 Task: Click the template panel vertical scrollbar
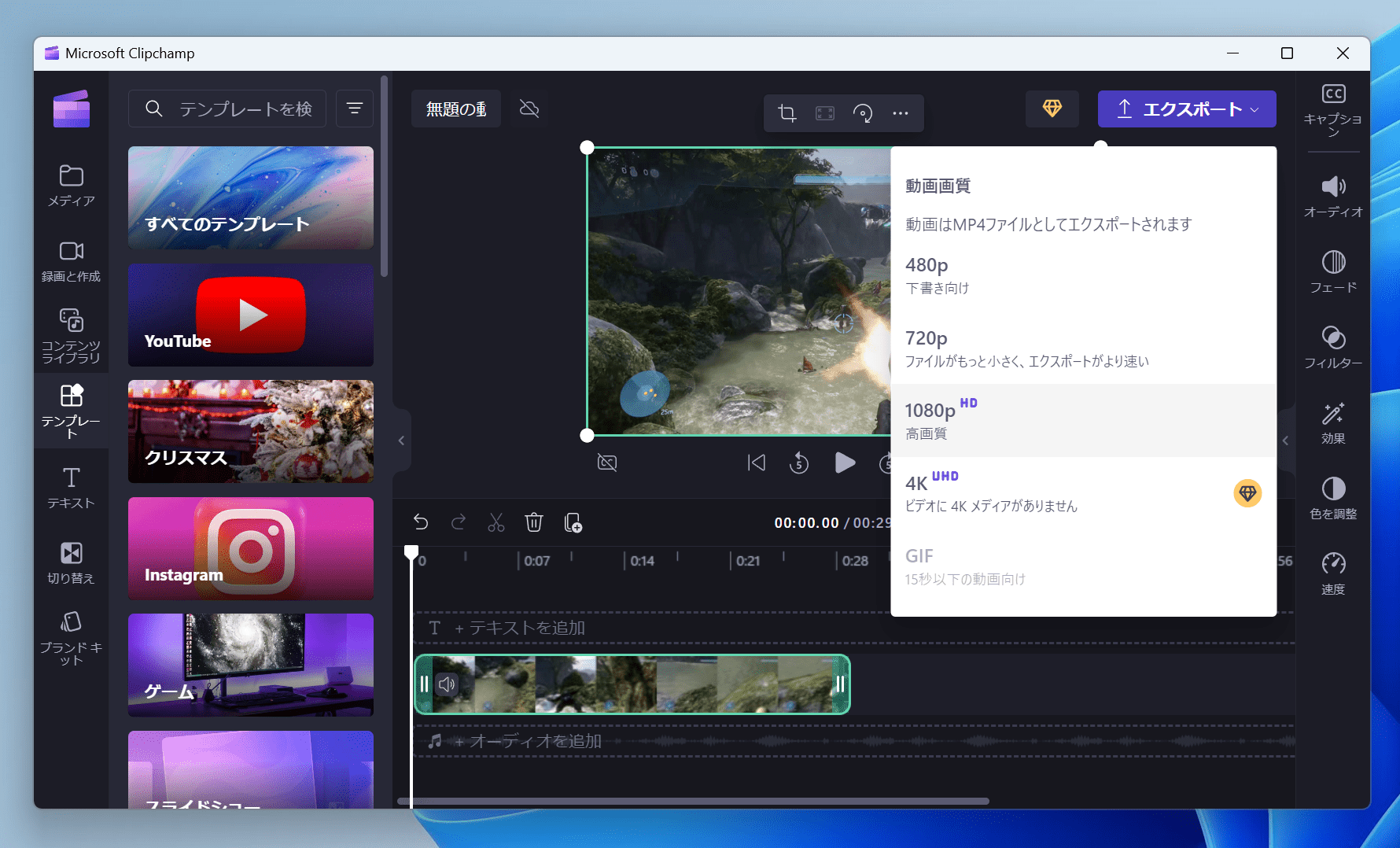pyautogui.click(x=384, y=176)
